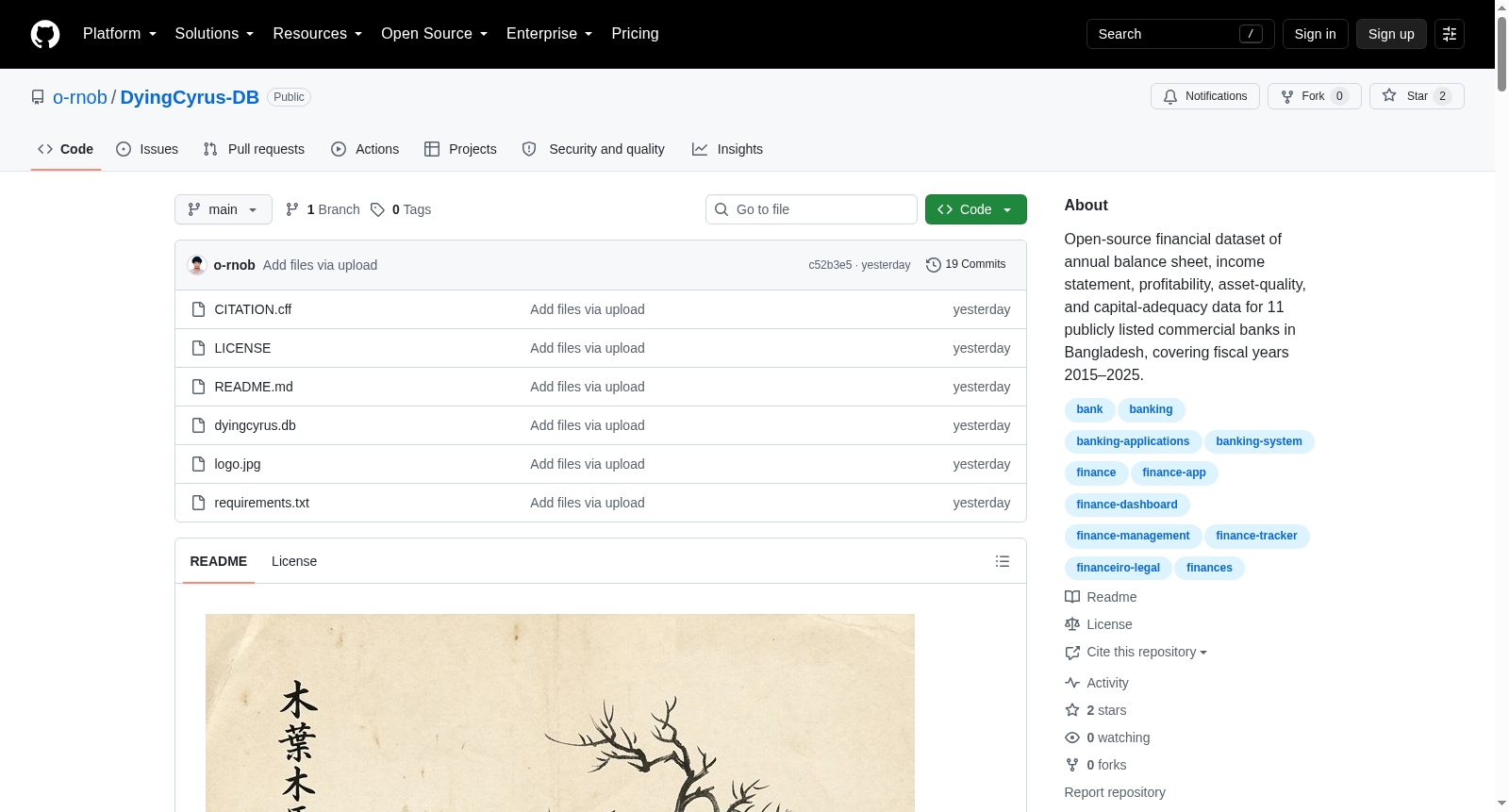This screenshot has width=1509, height=812.
Task: Expand the Enterprise menu
Action: point(549,34)
